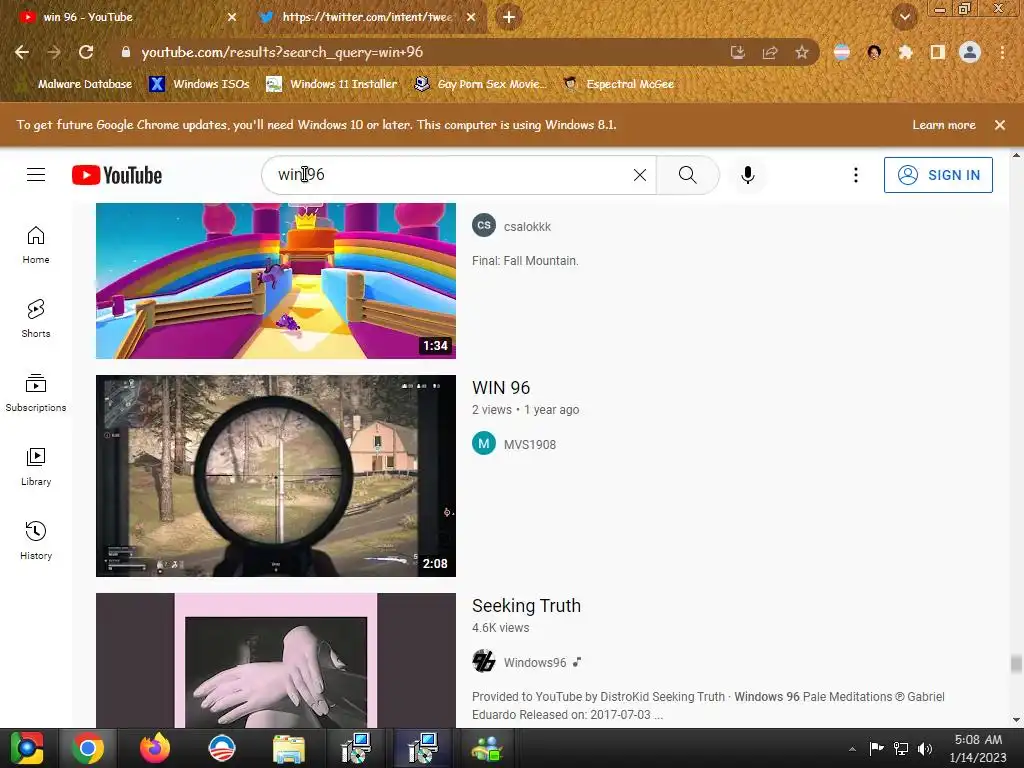The image size is (1024, 768).
Task: Close the Twitter tab
Action: (x=471, y=17)
